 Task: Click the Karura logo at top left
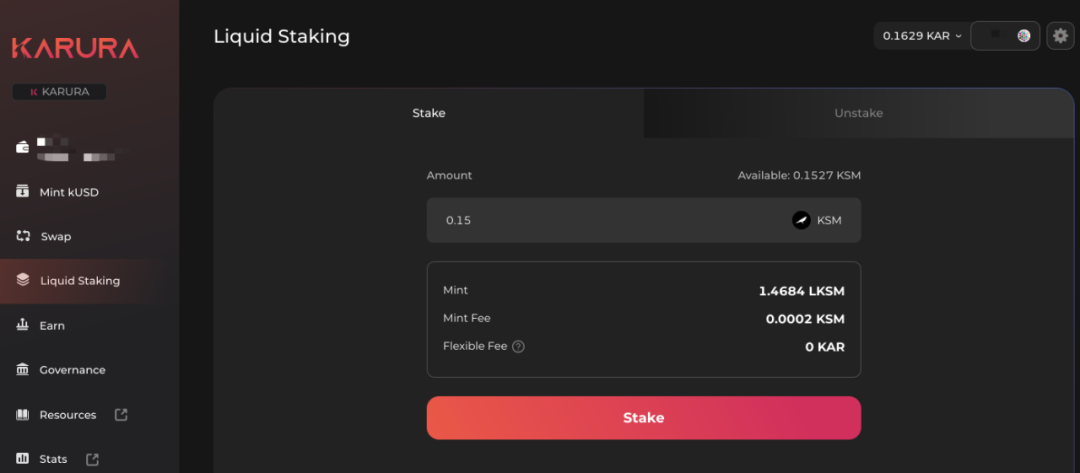click(75, 48)
